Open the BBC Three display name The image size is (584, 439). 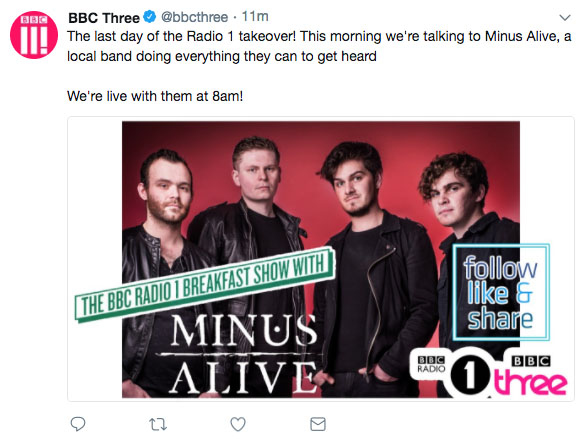tap(104, 18)
